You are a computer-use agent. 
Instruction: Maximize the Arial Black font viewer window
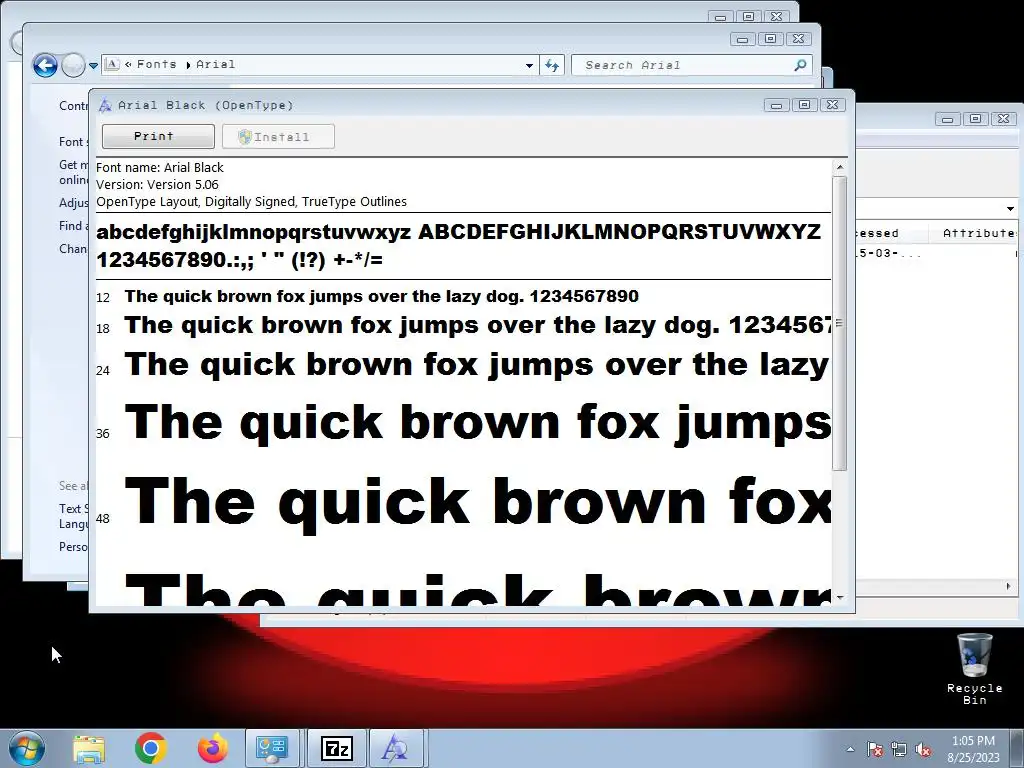coord(805,105)
